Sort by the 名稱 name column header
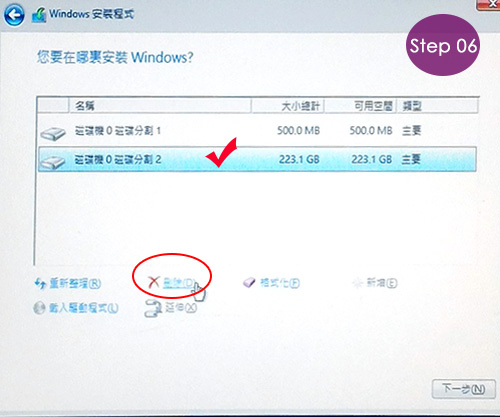Viewport: 500px width, 417px height. tap(160, 106)
